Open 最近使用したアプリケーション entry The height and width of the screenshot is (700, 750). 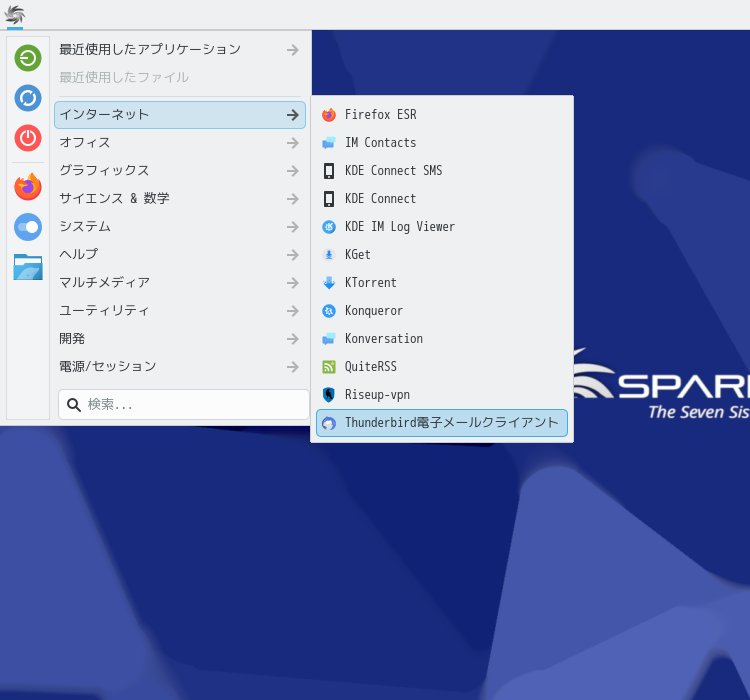point(180,50)
